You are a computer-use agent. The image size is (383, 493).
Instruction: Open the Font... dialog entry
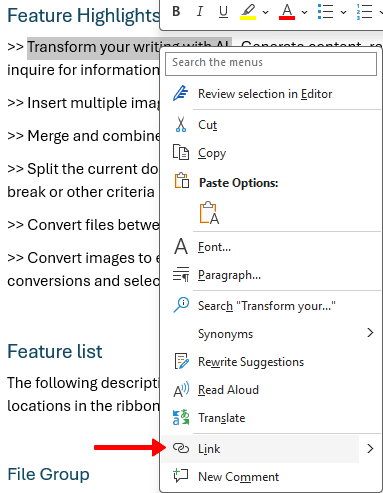[271, 247]
